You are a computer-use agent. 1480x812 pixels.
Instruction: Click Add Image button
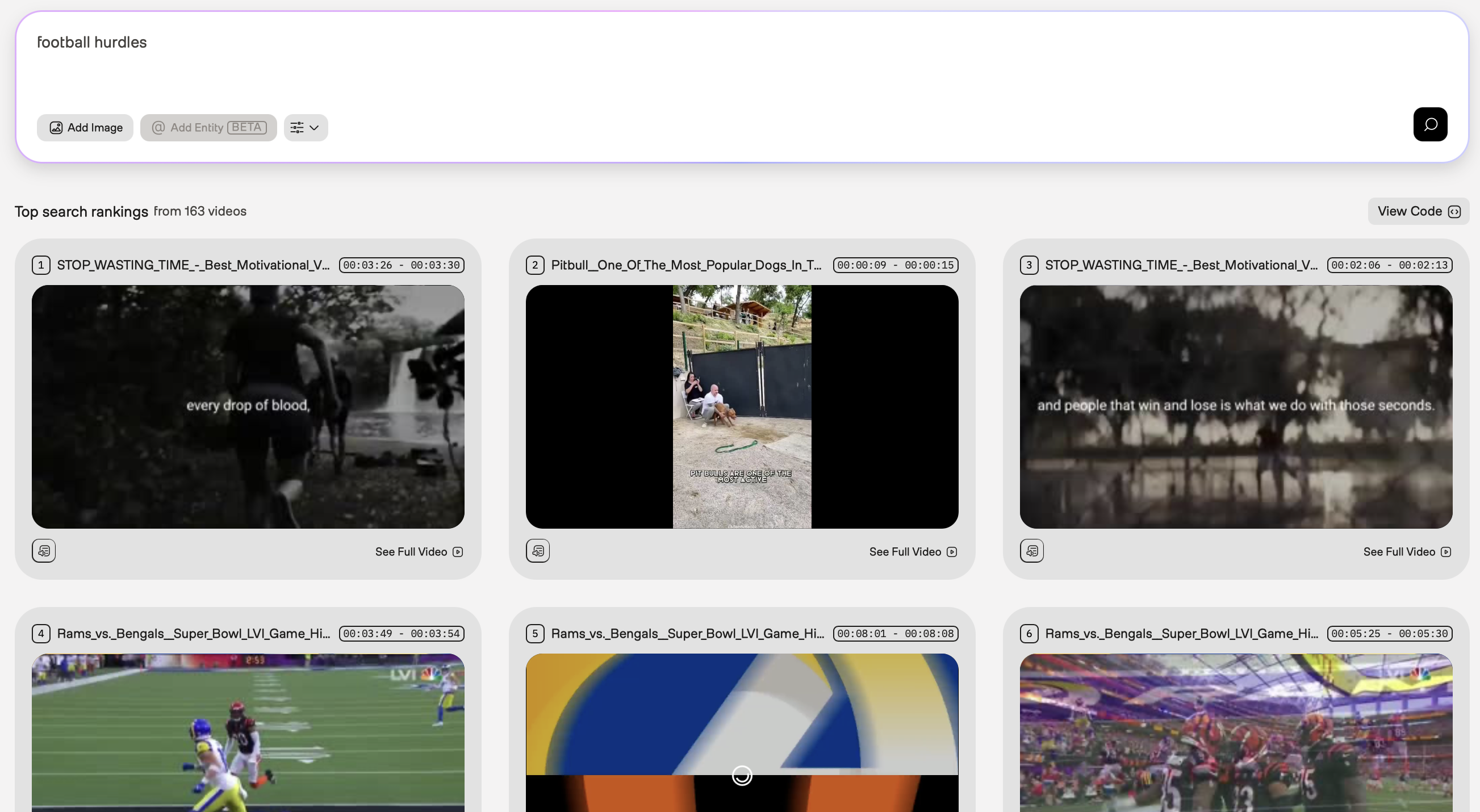point(85,128)
